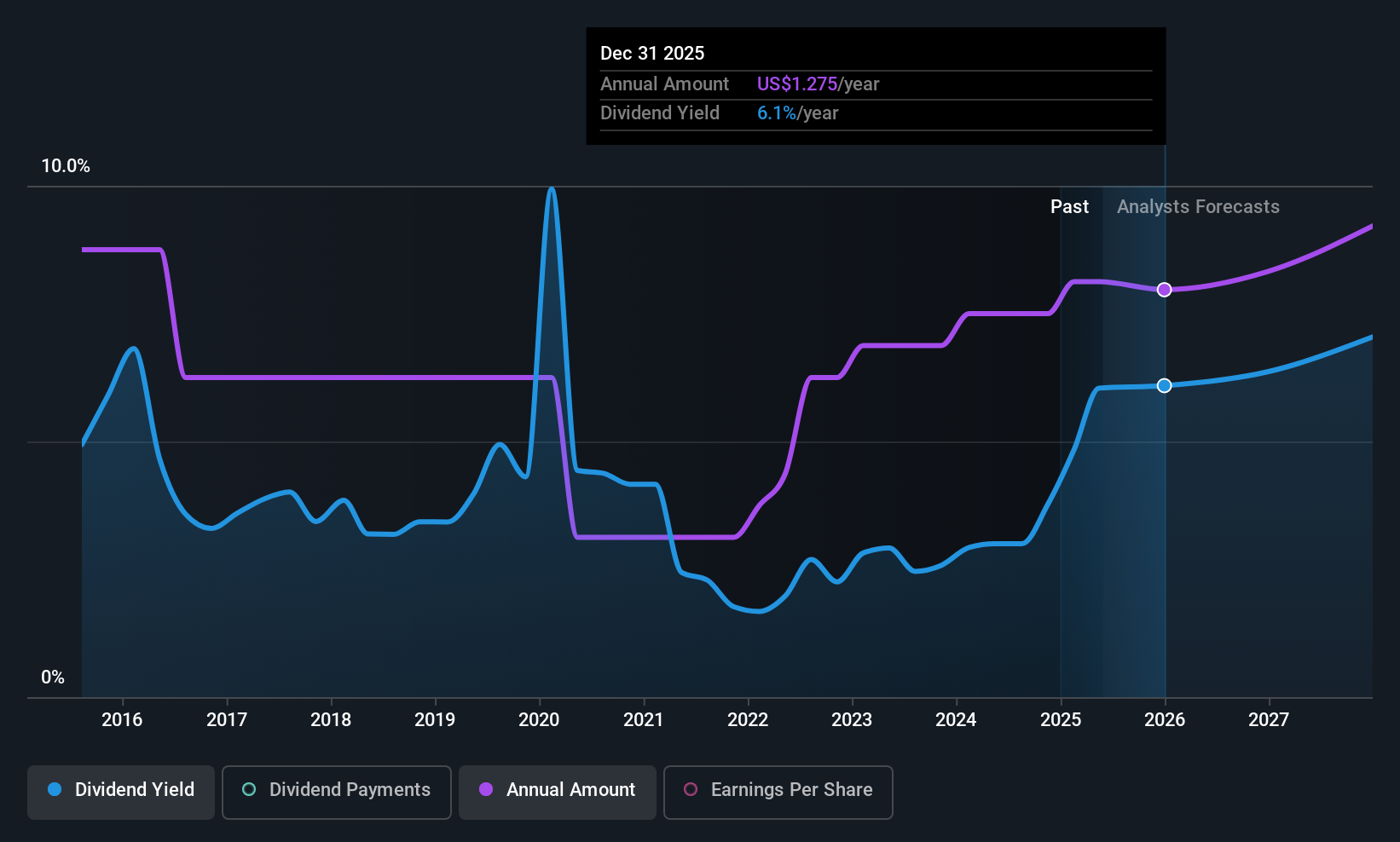Image resolution: width=1400 pixels, height=842 pixels.
Task: Click the 2016 x-axis label
Action: pos(122,720)
